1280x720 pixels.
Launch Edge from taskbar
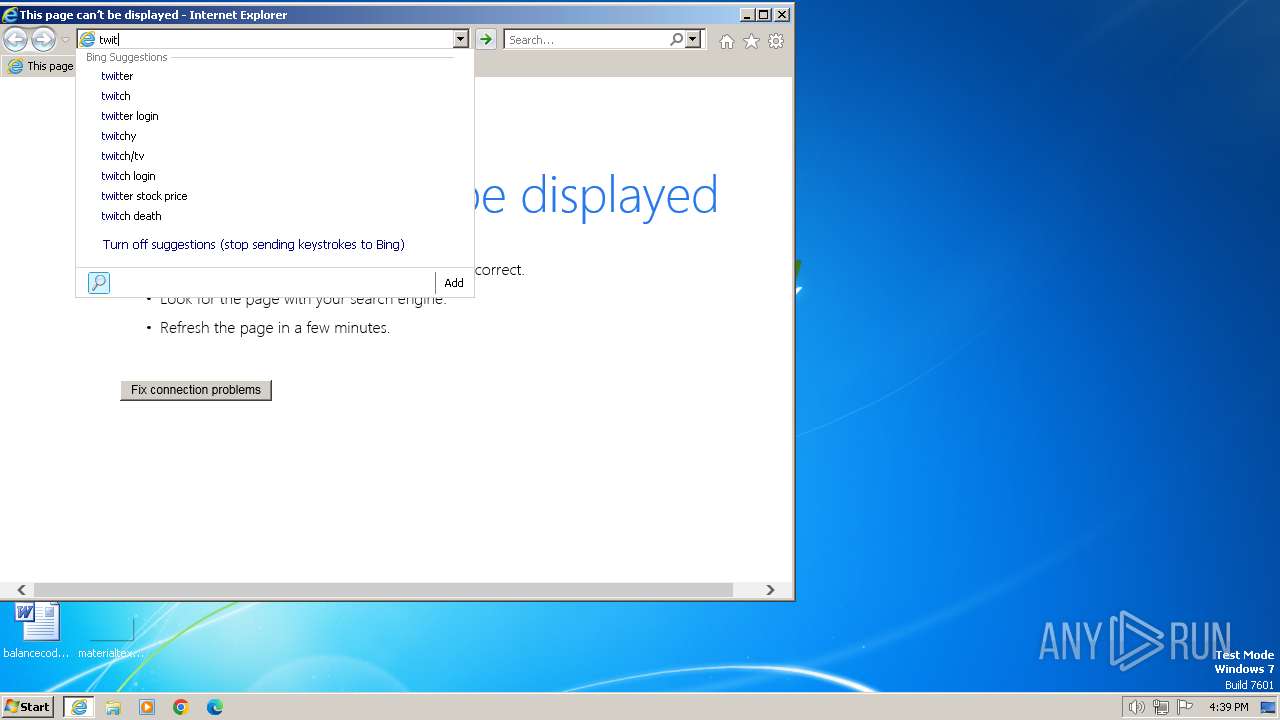[215, 707]
